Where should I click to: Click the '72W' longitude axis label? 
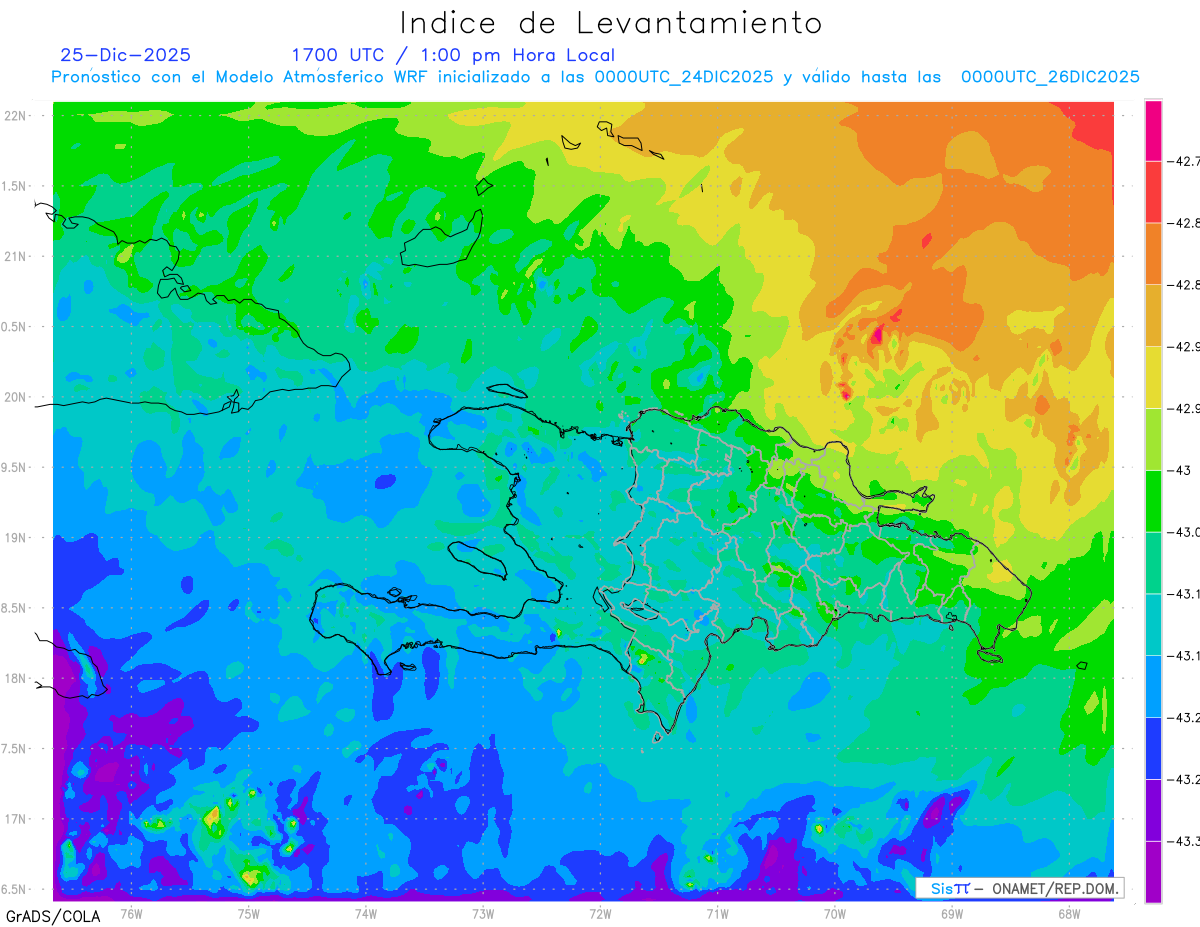coord(600,913)
